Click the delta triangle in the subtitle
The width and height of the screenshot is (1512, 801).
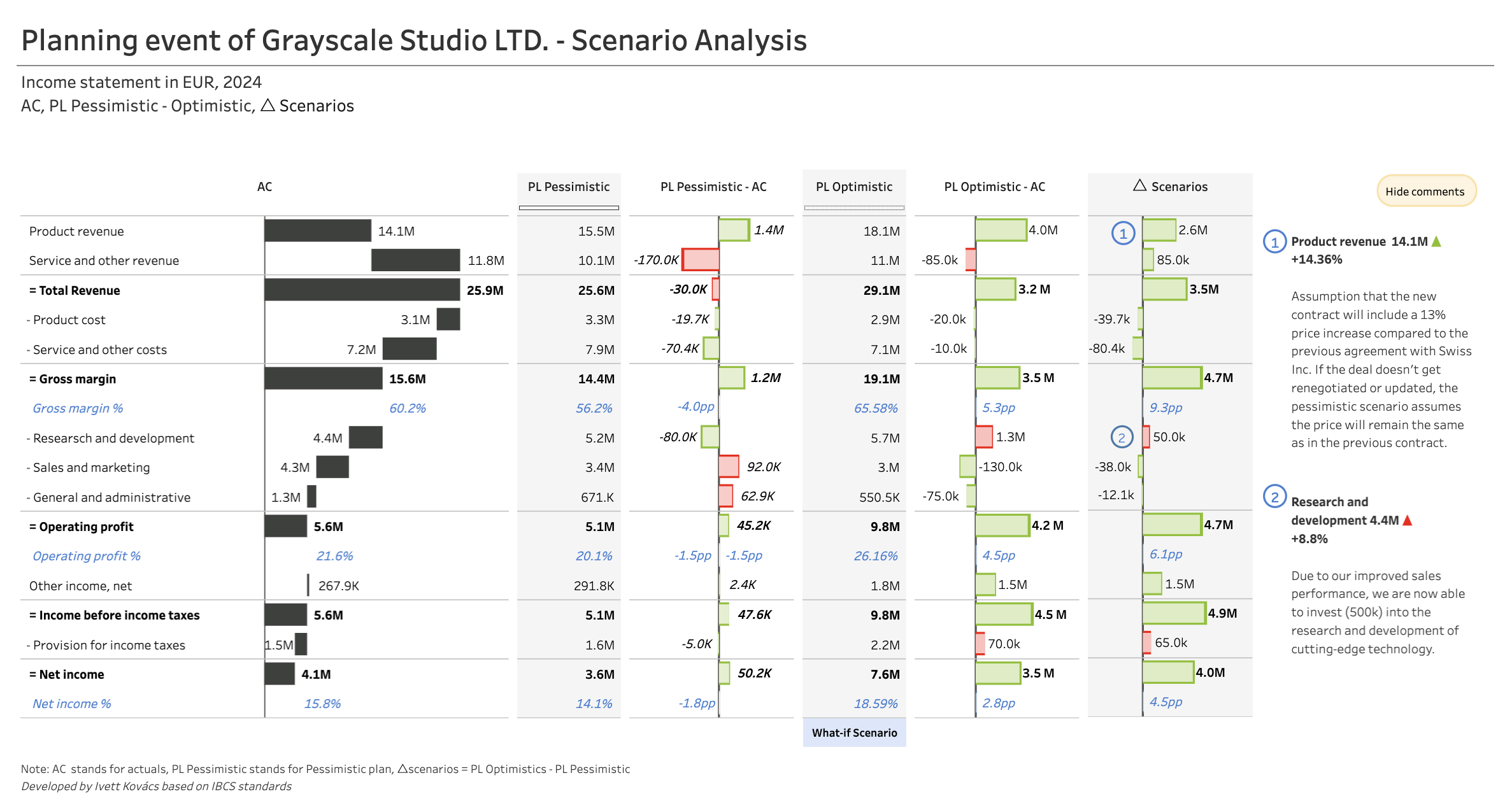(x=268, y=105)
